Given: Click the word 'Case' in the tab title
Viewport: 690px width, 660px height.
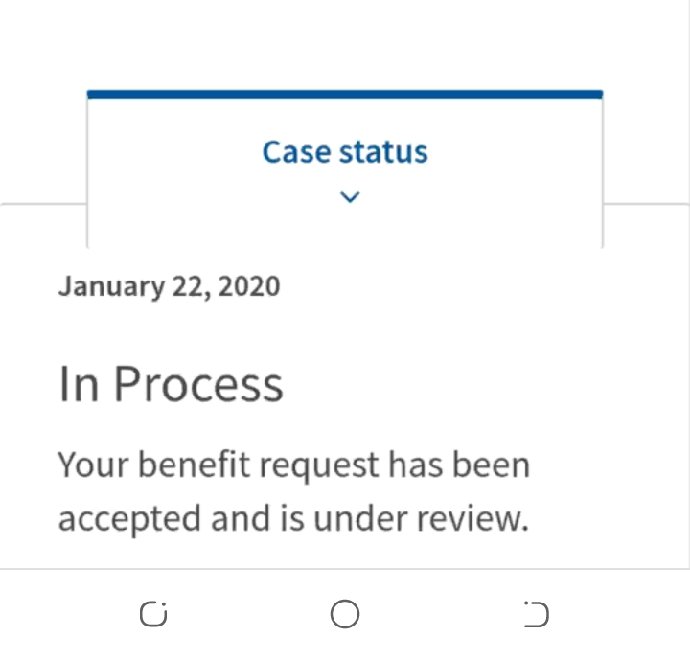Looking at the screenshot, I should tap(297, 152).
